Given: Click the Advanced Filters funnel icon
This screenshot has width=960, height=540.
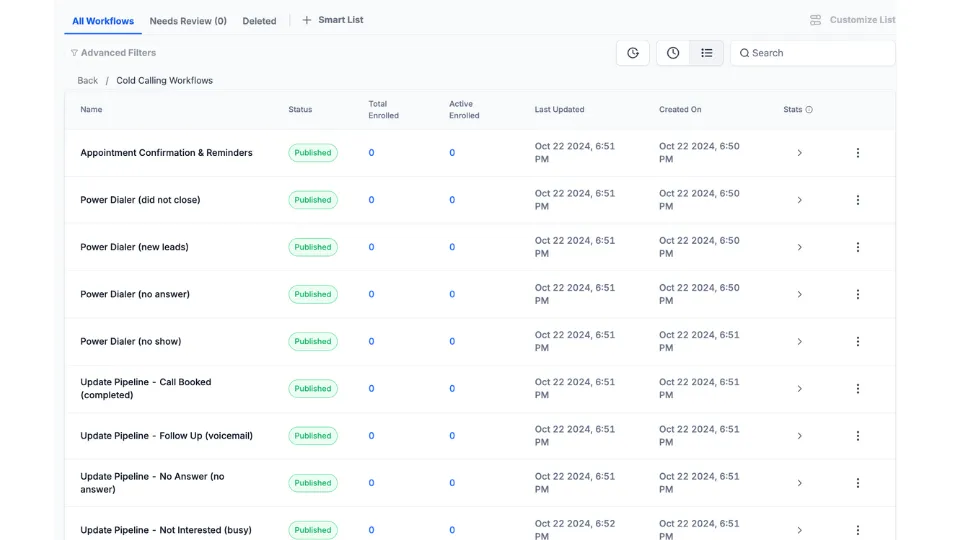Looking at the screenshot, I should [74, 53].
